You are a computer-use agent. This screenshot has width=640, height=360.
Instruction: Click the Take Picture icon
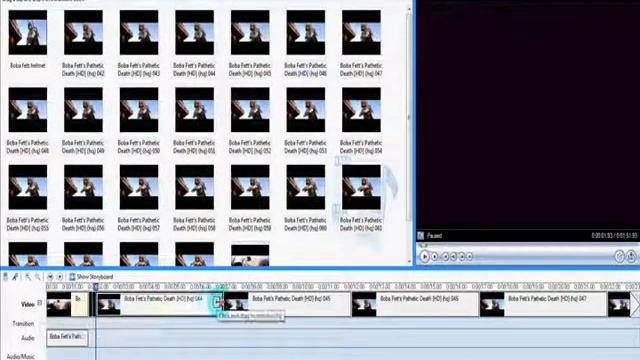[x=631, y=256]
